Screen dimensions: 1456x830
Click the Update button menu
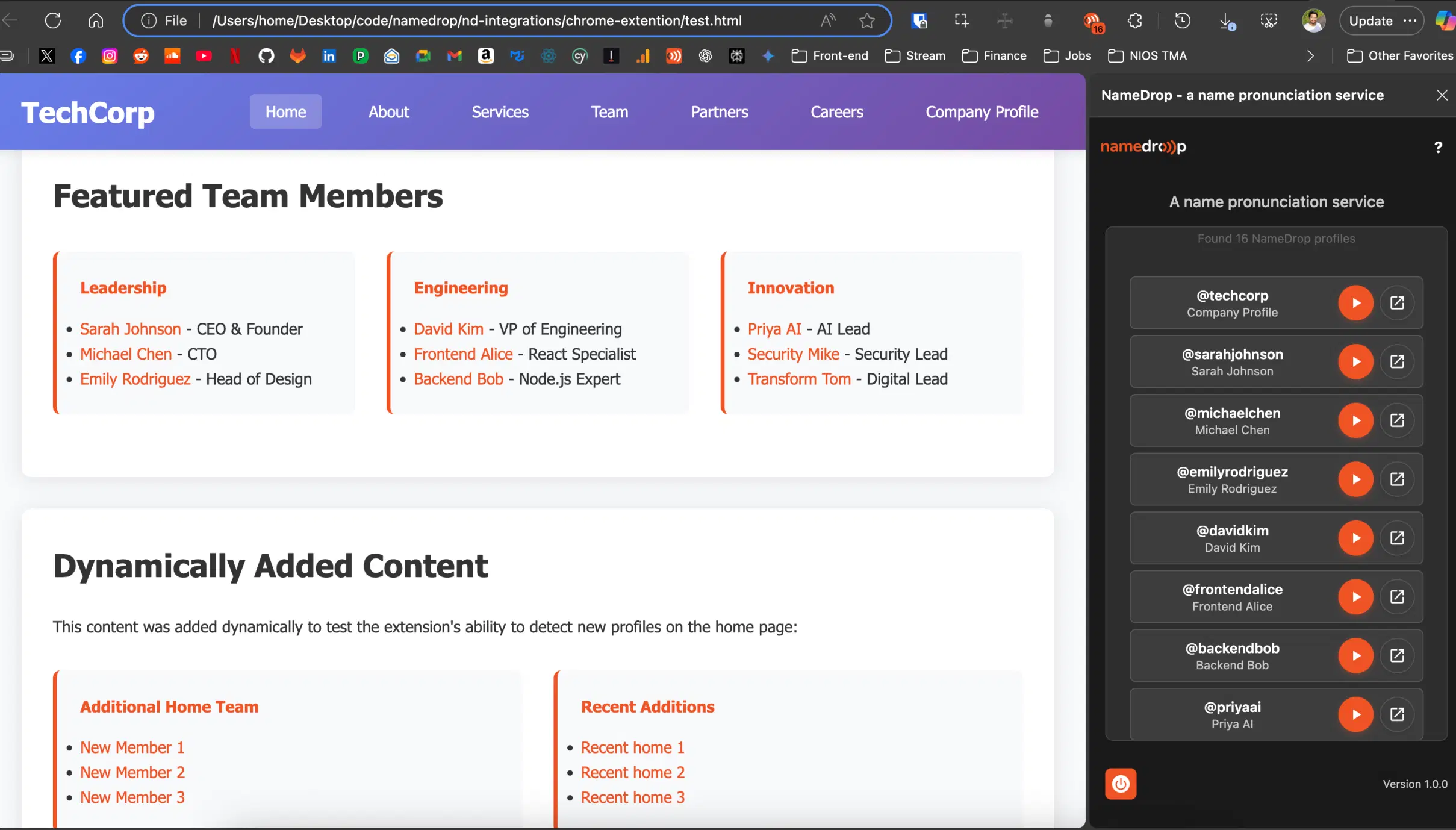1381,20
